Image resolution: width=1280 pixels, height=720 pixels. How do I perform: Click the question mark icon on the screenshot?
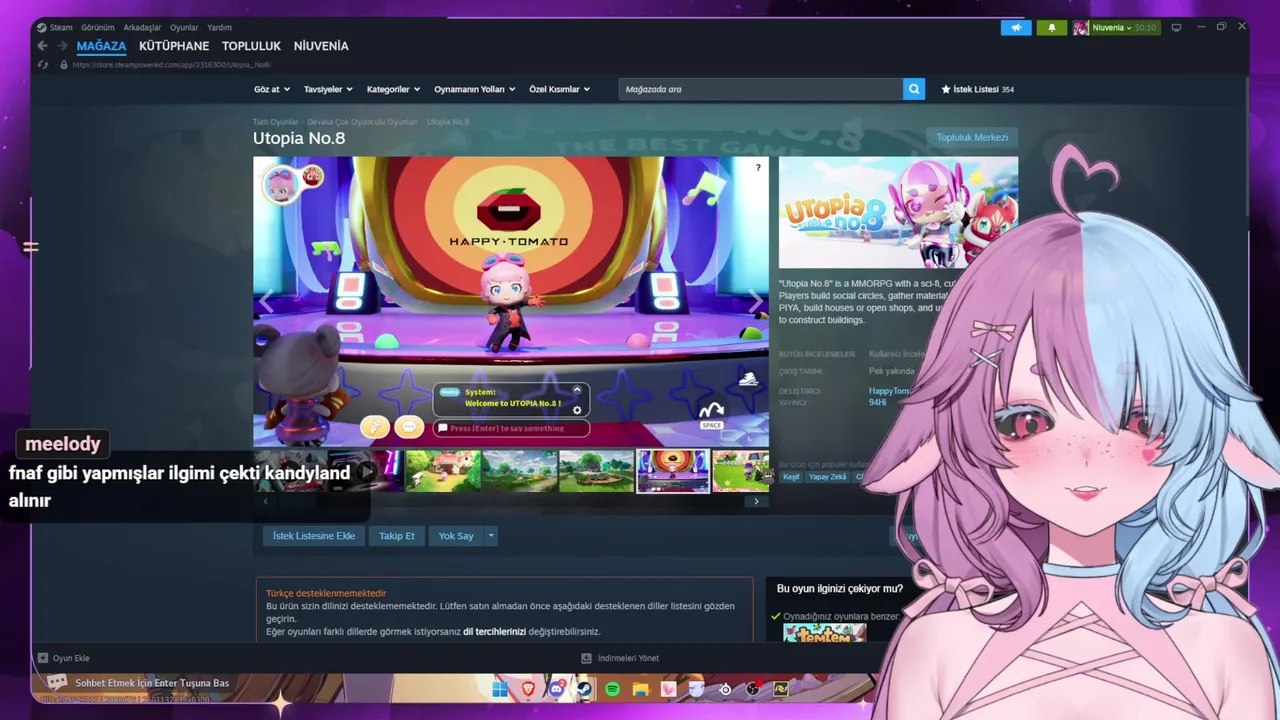[758, 167]
